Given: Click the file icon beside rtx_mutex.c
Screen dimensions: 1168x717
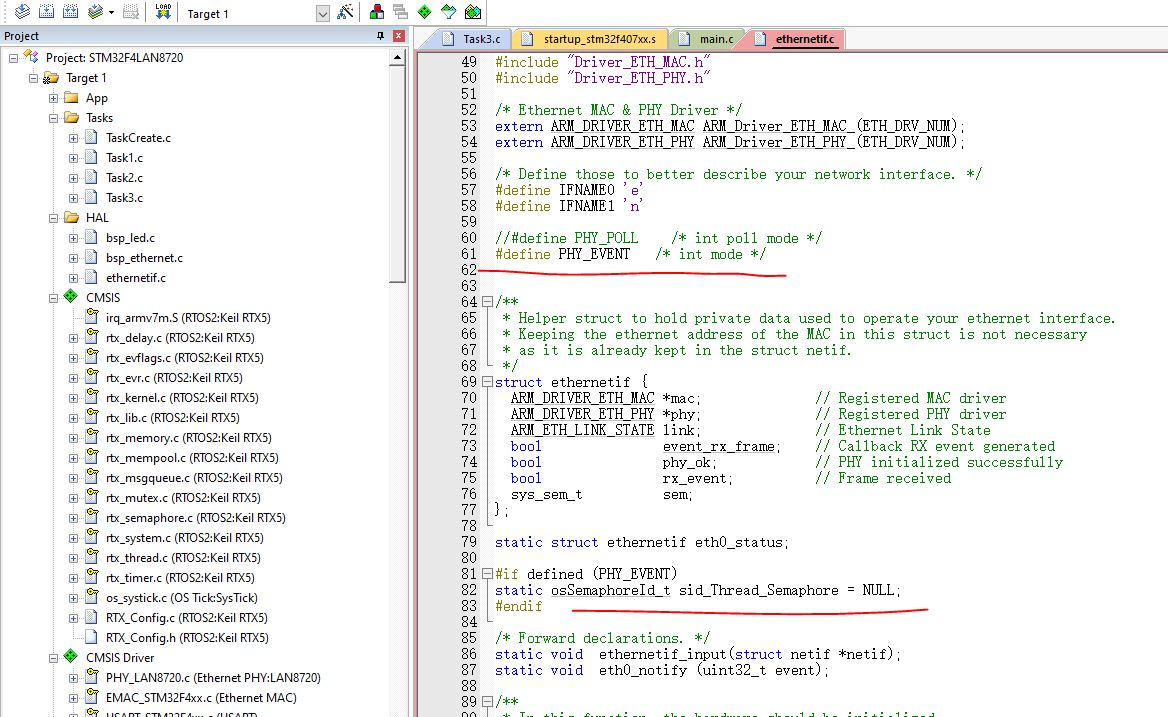Looking at the screenshot, I should (x=92, y=497).
